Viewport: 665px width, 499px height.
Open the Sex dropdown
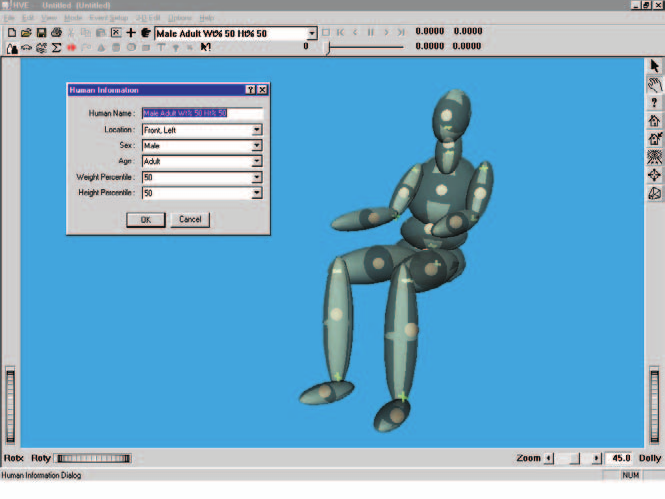click(257, 145)
